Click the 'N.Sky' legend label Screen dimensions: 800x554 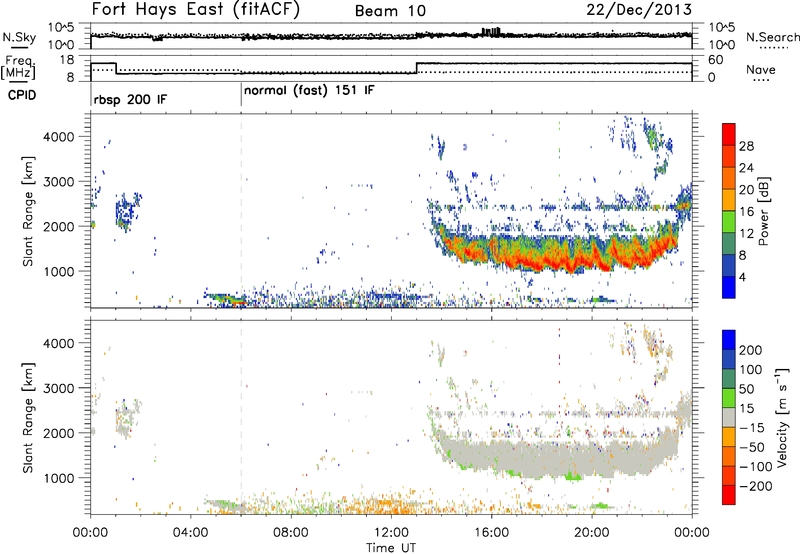(x=19, y=38)
